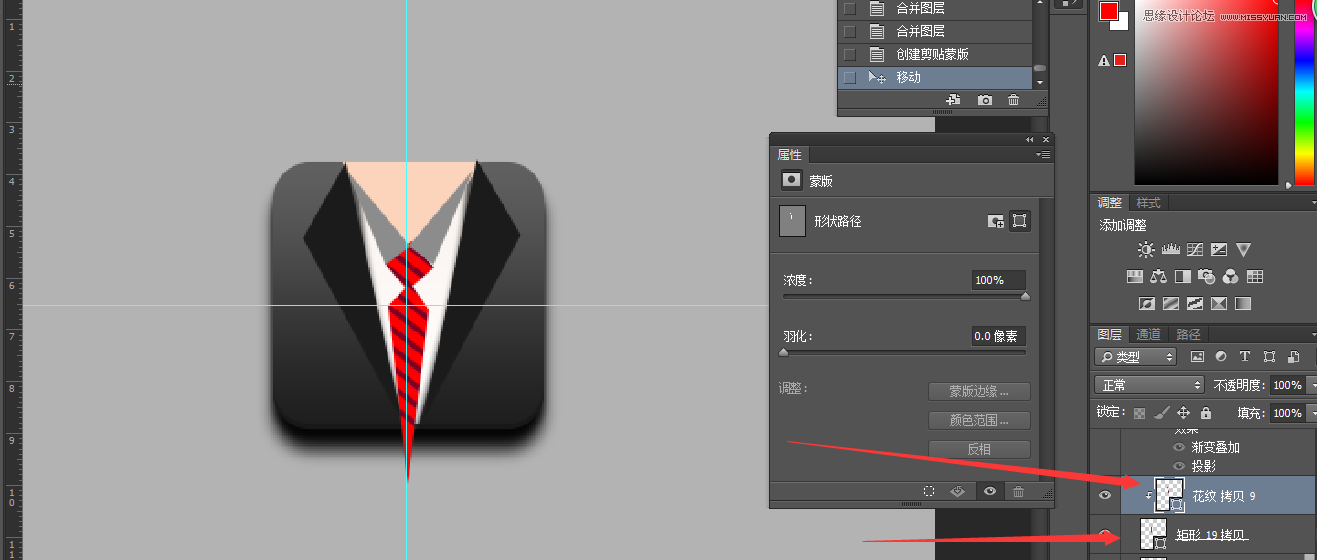Lock all layer attributes (padlock icon)
Image resolution: width=1317 pixels, height=560 pixels.
[1205, 413]
